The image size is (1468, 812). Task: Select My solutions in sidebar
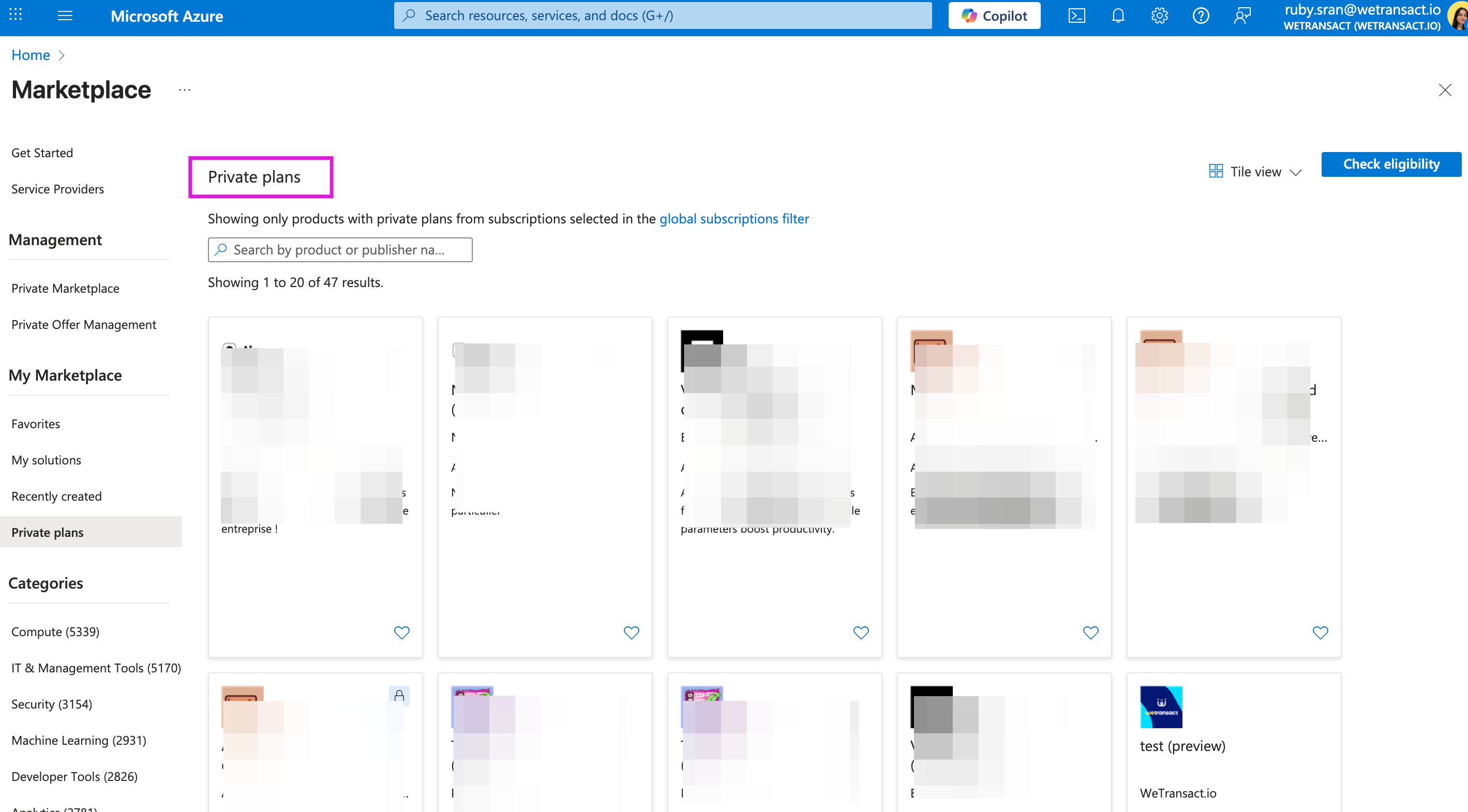46,460
